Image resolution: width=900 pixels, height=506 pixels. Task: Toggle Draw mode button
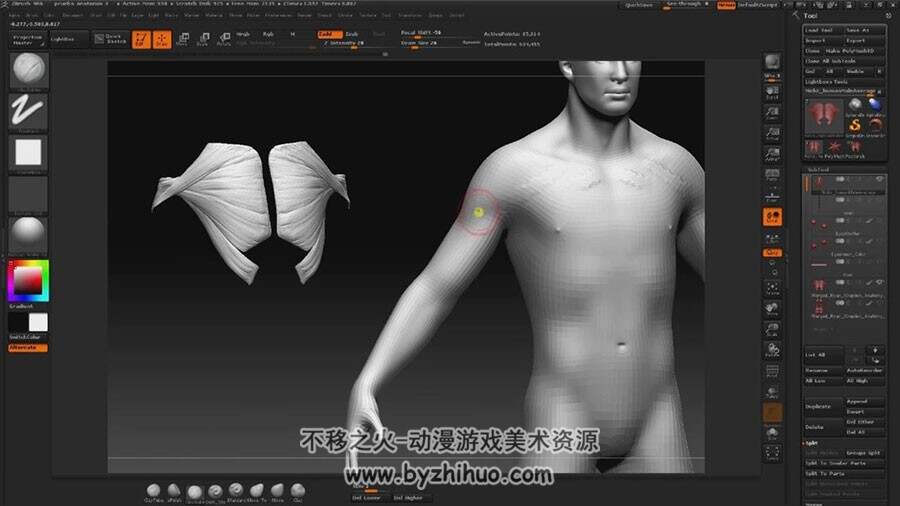pyautogui.click(x=162, y=40)
